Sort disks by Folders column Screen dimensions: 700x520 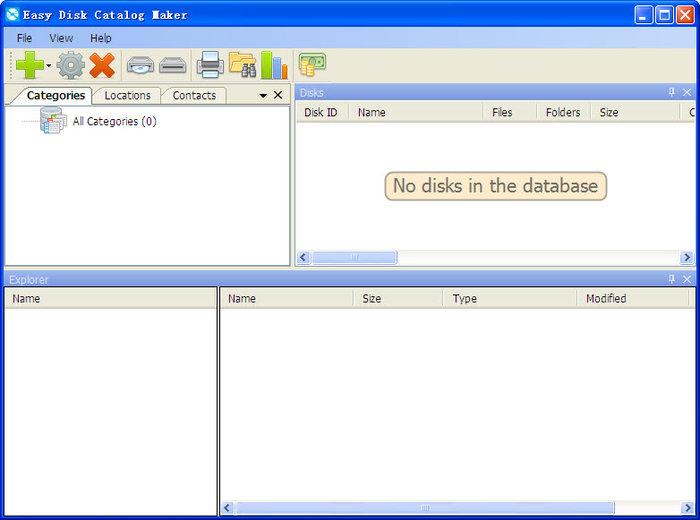(563, 112)
